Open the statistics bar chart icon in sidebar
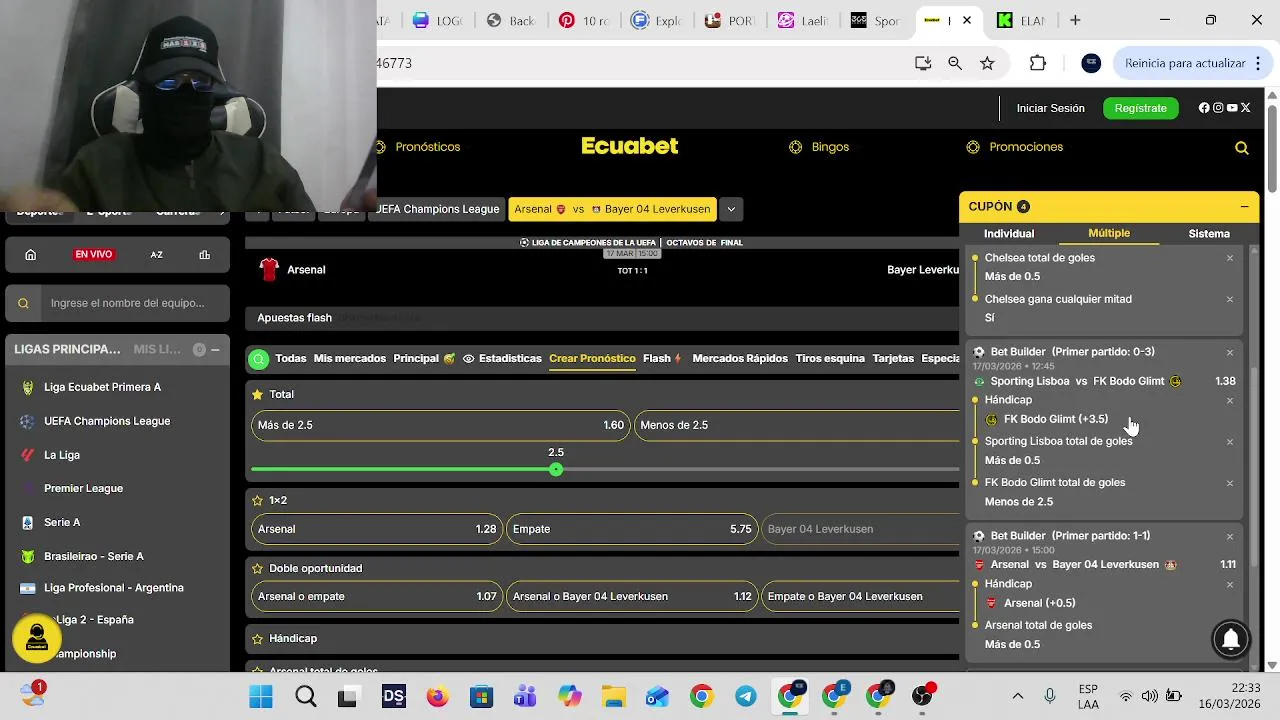The width and height of the screenshot is (1280, 720). point(204,255)
